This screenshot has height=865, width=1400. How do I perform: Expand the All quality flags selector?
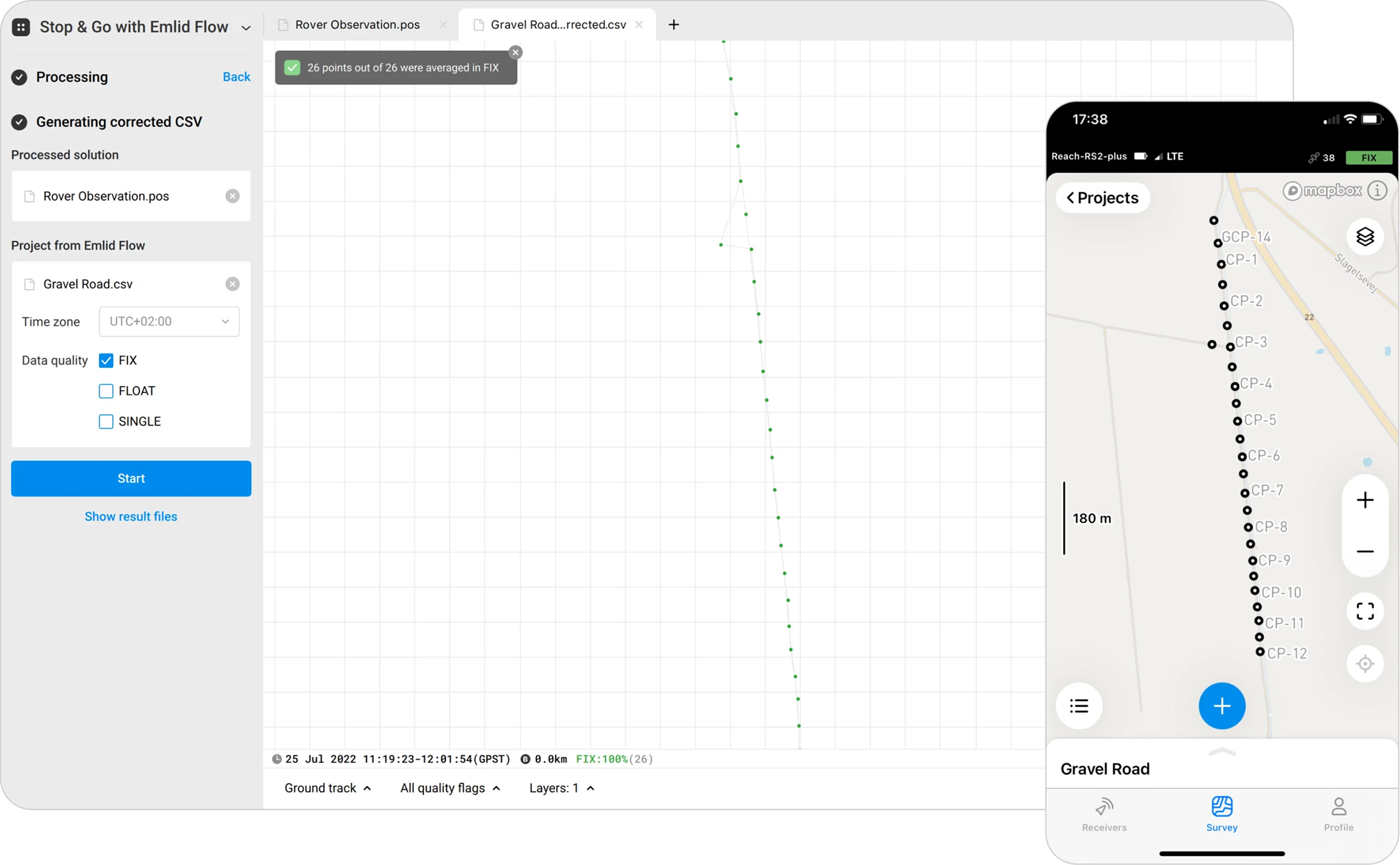tap(450, 788)
